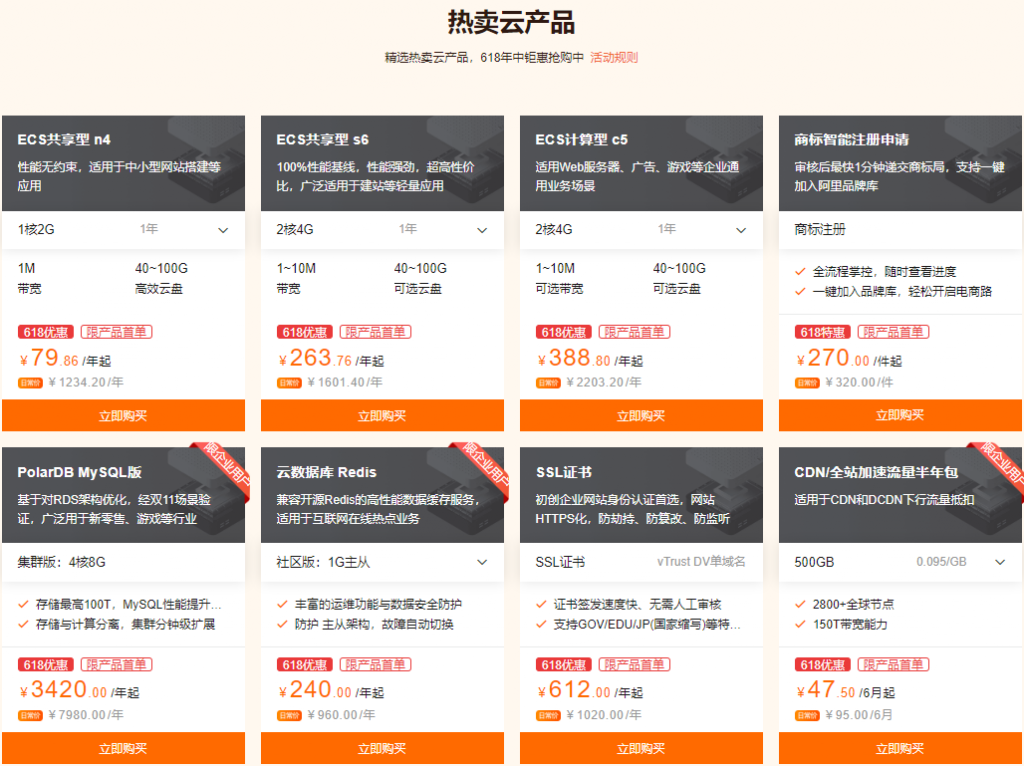This screenshot has height=766, width=1024.
Task: Buy ECS共享型 n4 with 立即购买
Action: click(123, 415)
